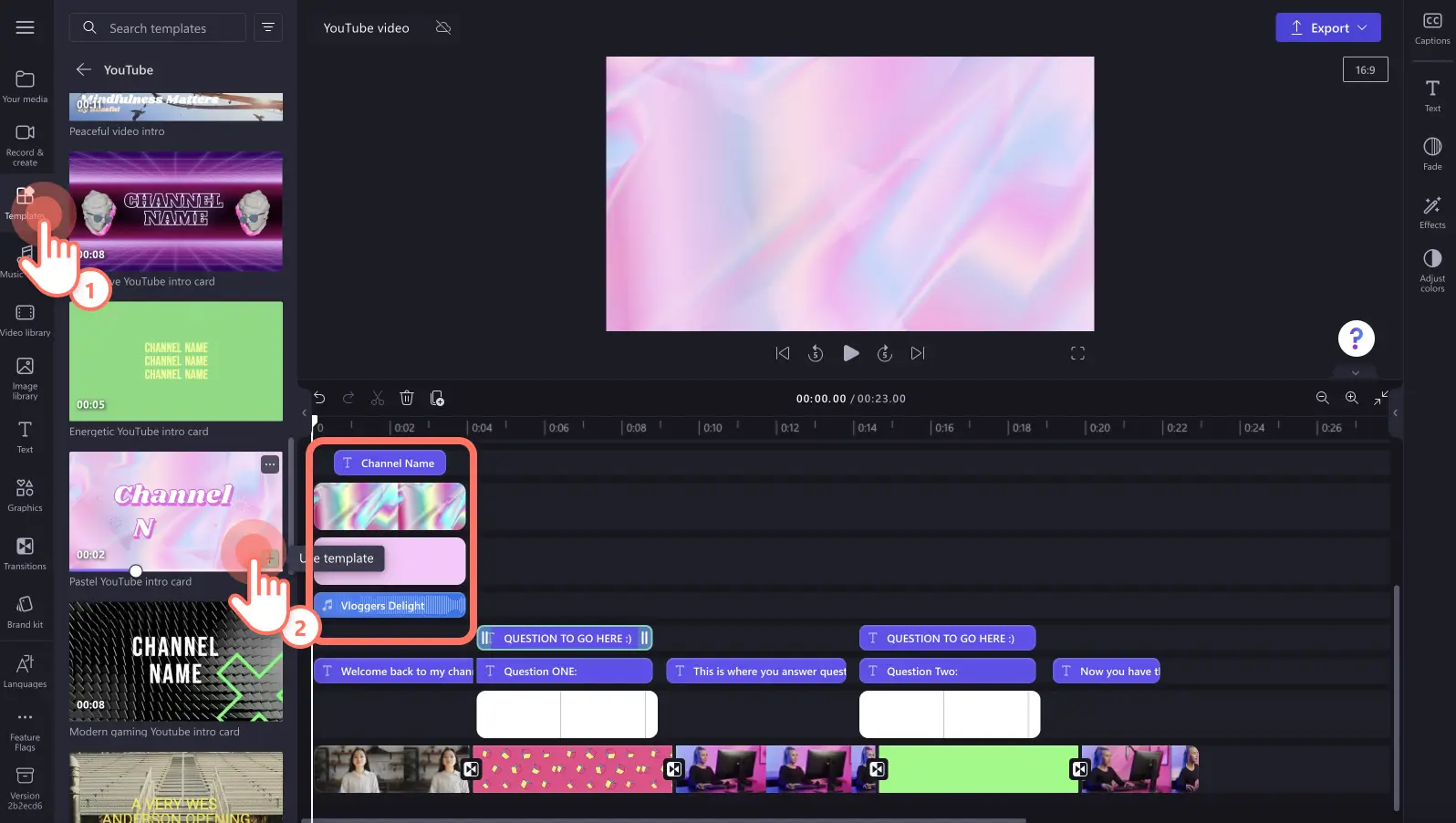Open the Export dropdown

pyautogui.click(x=1327, y=27)
